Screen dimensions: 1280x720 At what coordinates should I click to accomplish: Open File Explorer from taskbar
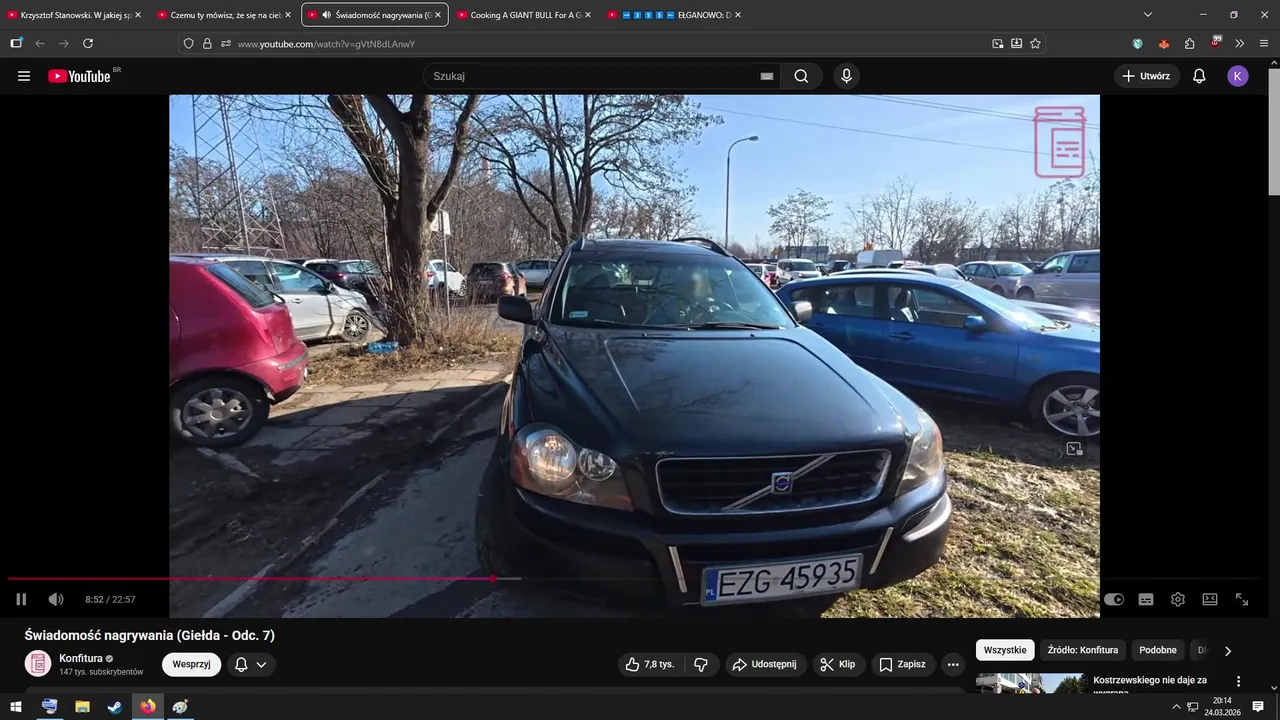click(x=82, y=707)
